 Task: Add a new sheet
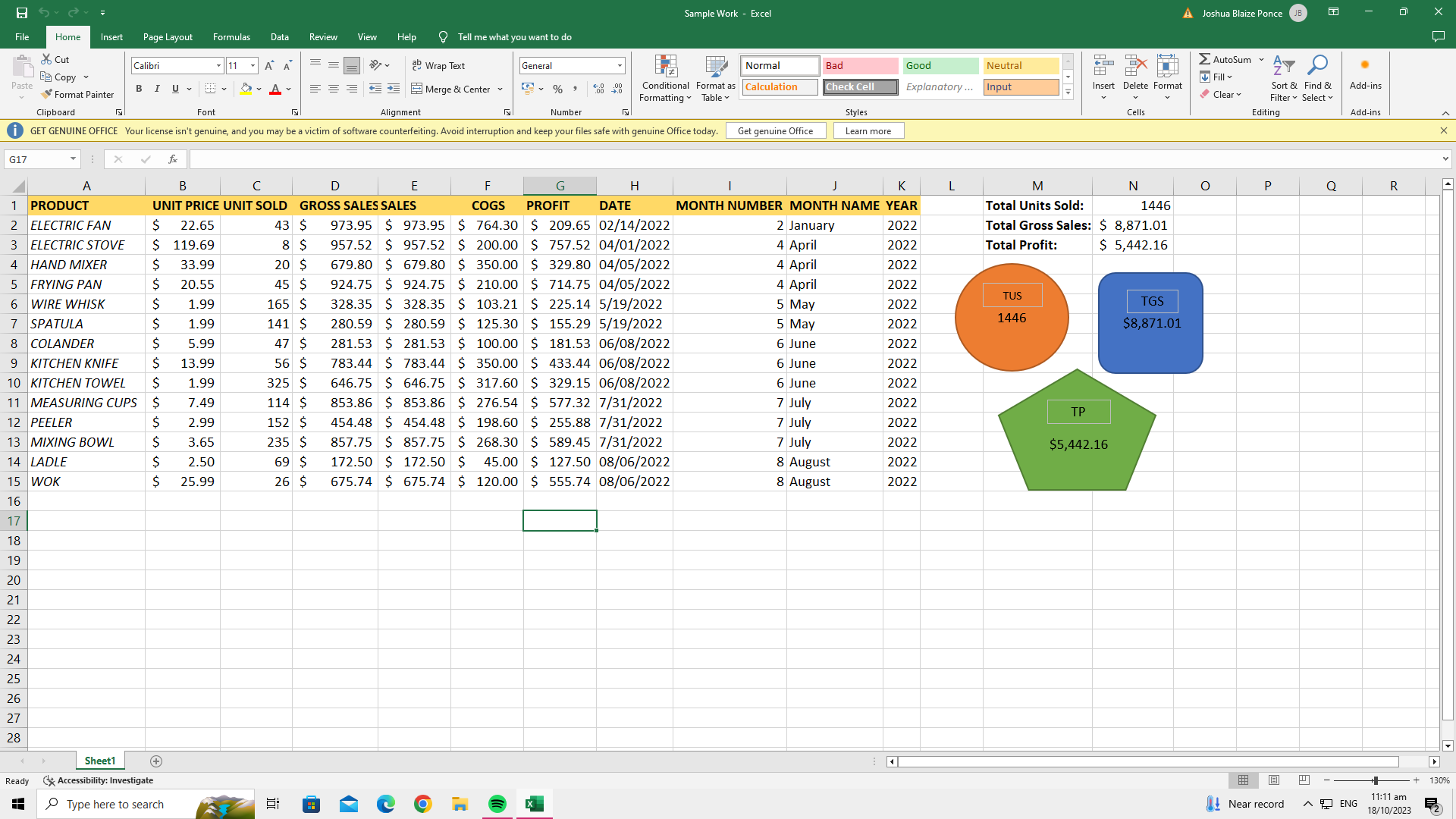pyautogui.click(x=156, y=761)
